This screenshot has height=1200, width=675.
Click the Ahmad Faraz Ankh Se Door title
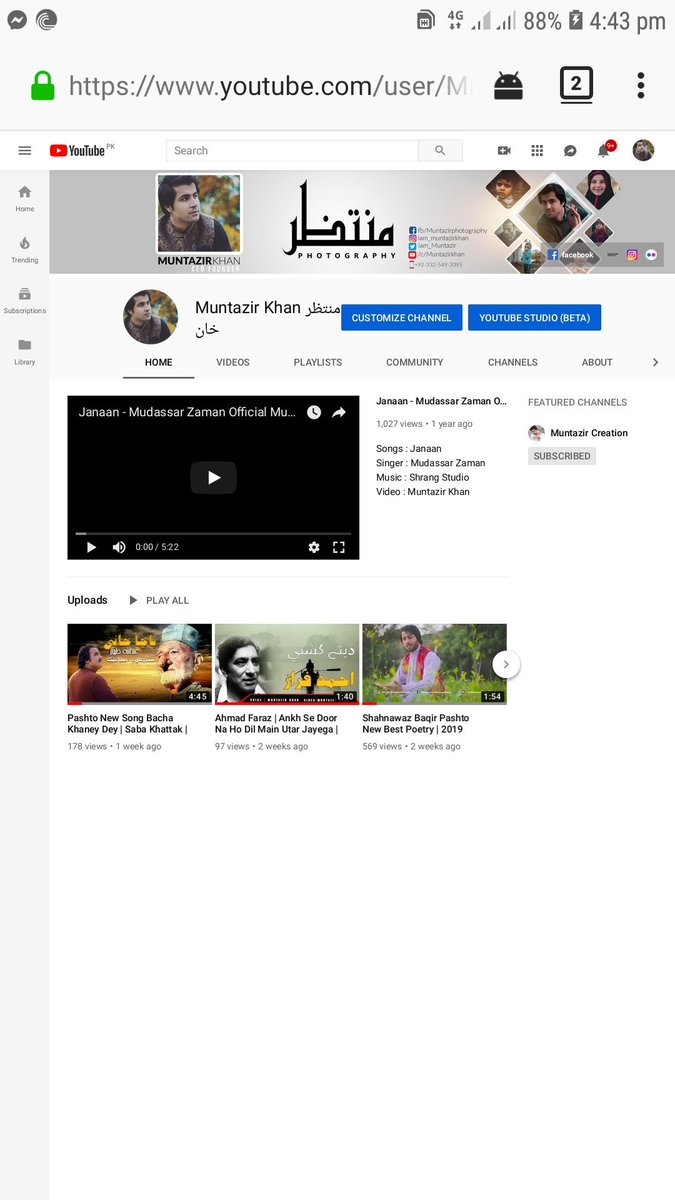point(276,724)
